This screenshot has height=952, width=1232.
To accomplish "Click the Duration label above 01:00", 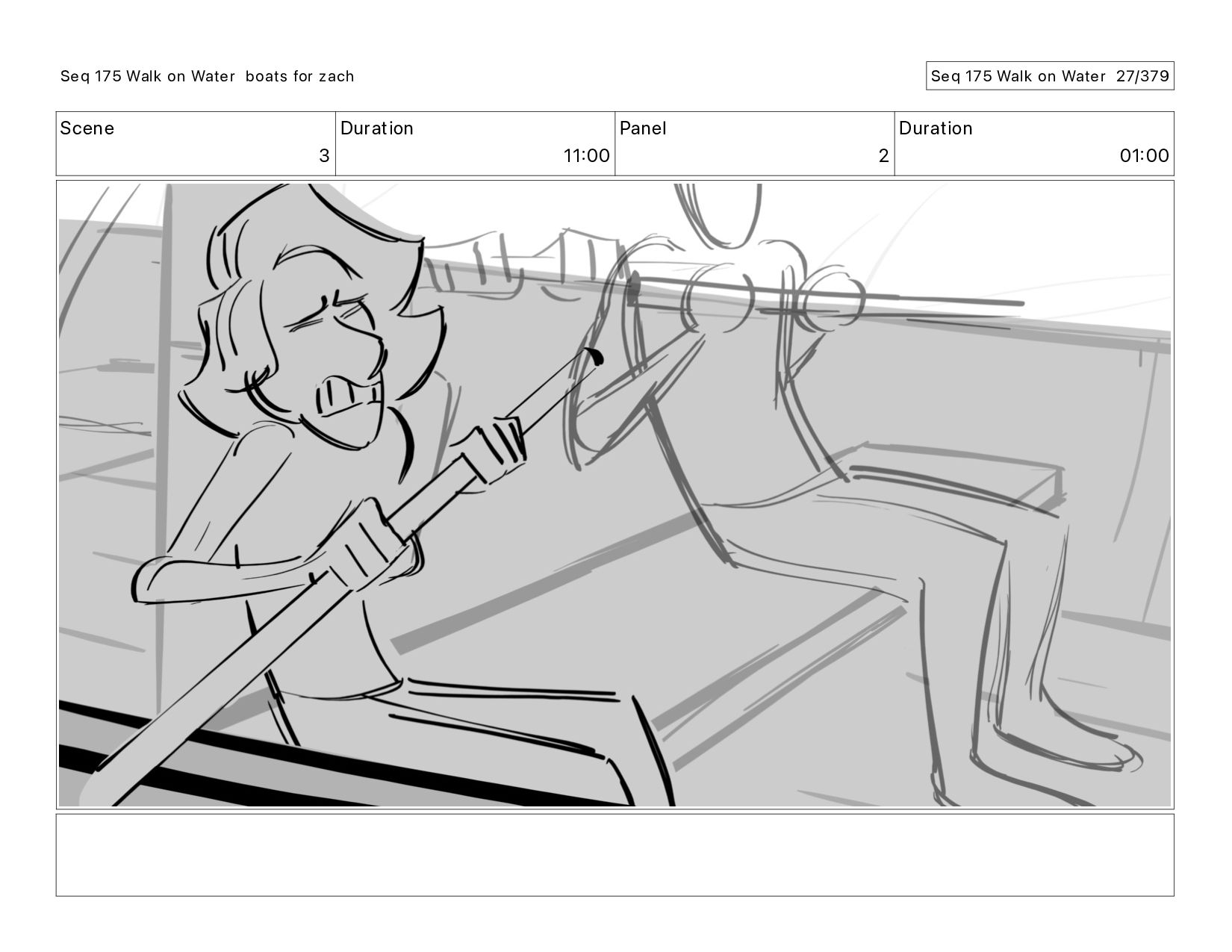I will 936,128.
